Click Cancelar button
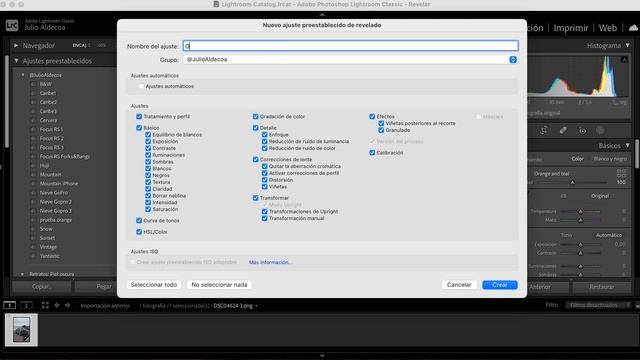Image resolution: width=640 pixels, height=360 pixels. point(459,285)
